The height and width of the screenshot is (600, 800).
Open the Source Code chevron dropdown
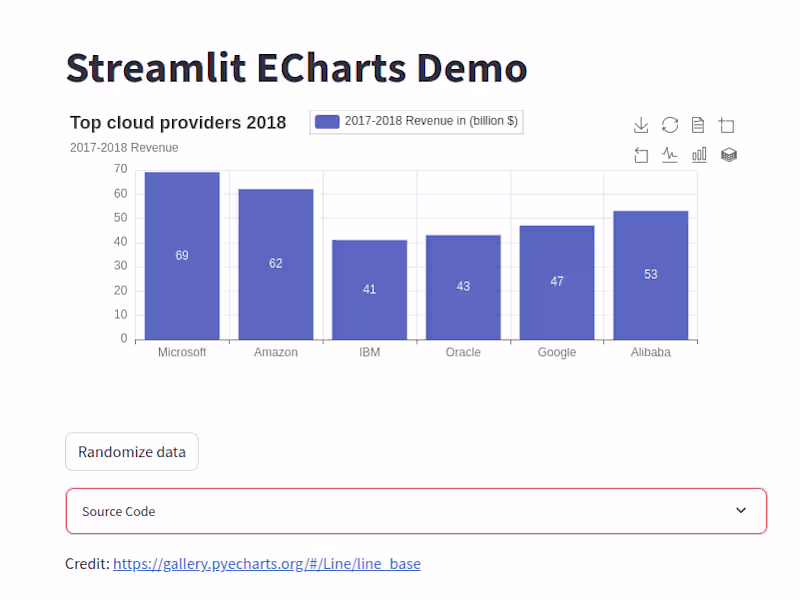click(x=741, y=510)
